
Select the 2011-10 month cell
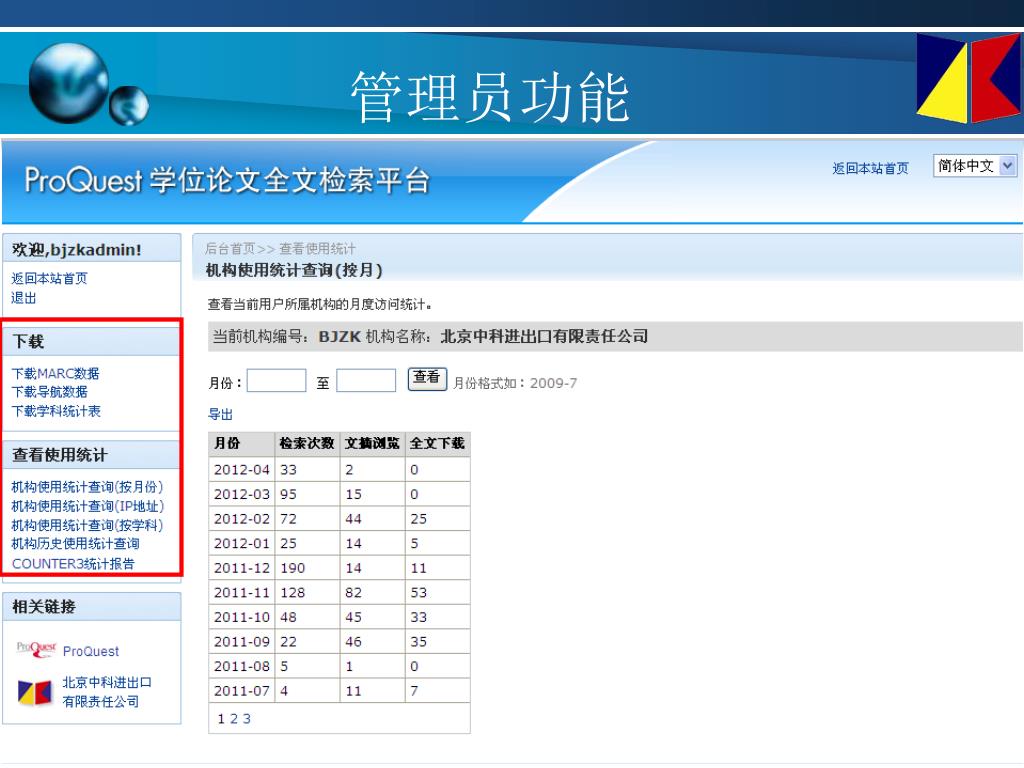tap(242, 617)
